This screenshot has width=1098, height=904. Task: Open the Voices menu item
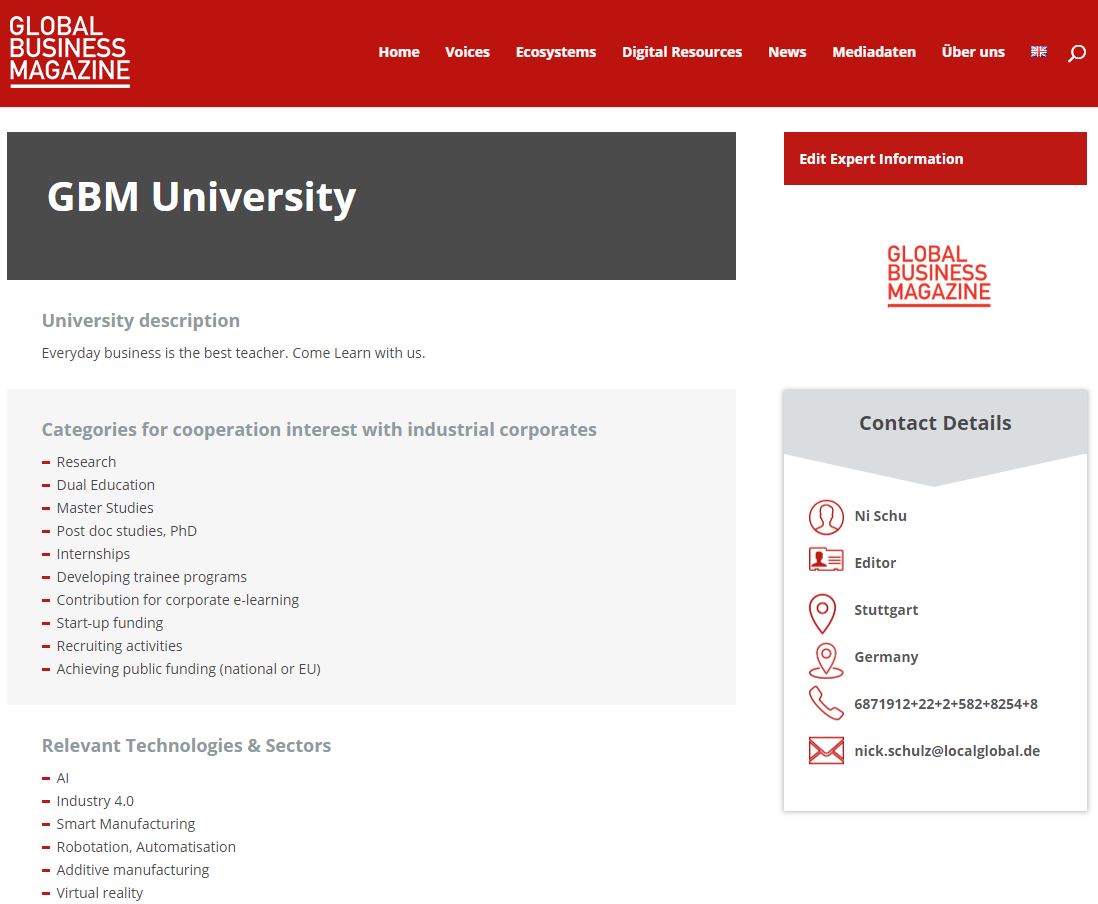[467, 52]
